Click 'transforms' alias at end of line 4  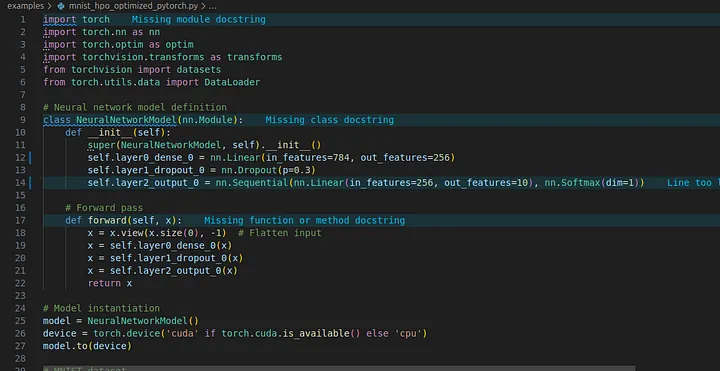coord(254,57)
